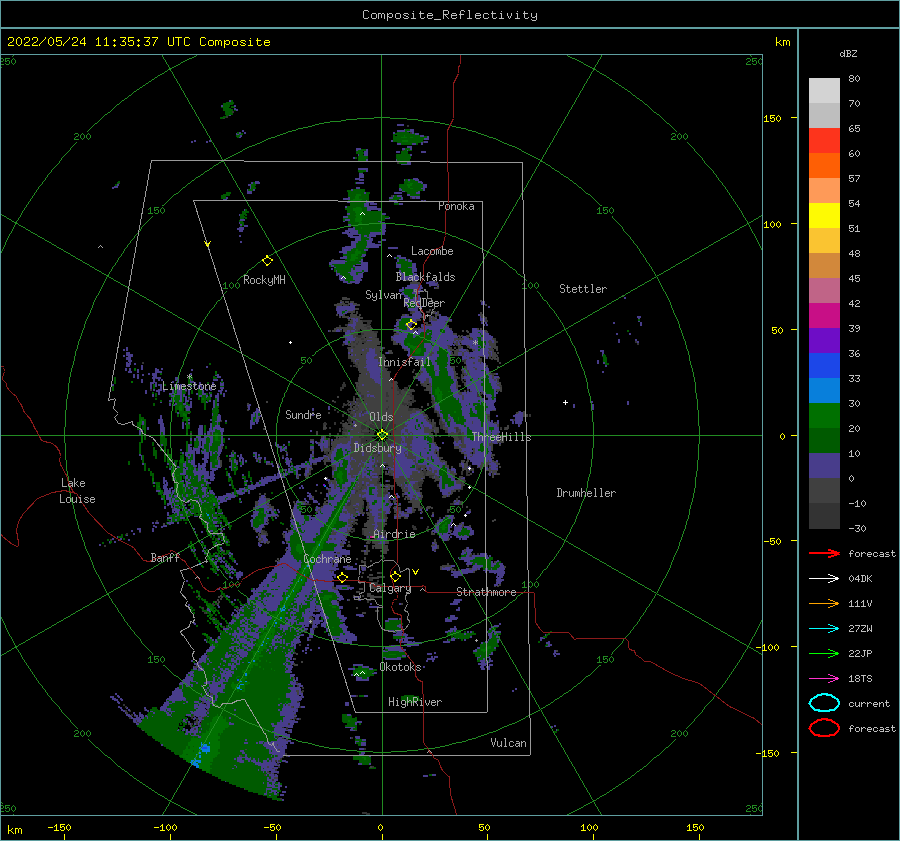Click the yellow diamond marker above Calgary
This screenshot has height=841, width=900.
pyautogui.click(x=395, y=576)
